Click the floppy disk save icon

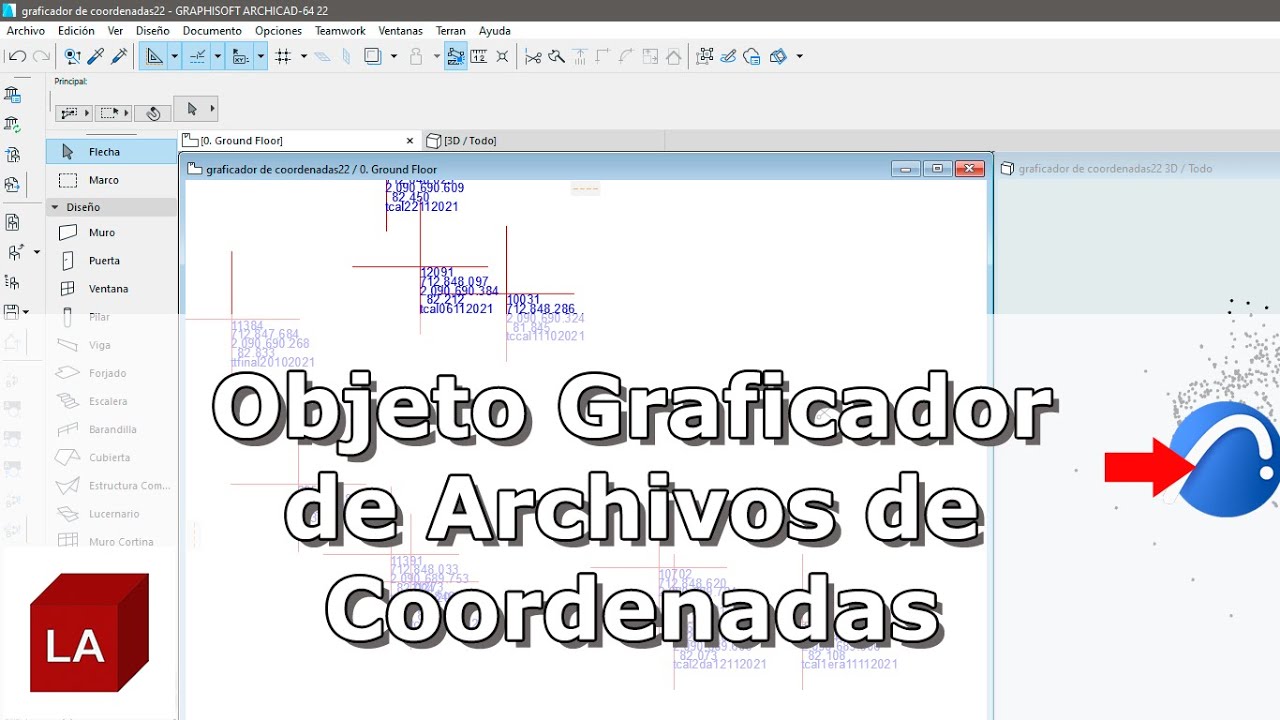click(x=11, y=312)
